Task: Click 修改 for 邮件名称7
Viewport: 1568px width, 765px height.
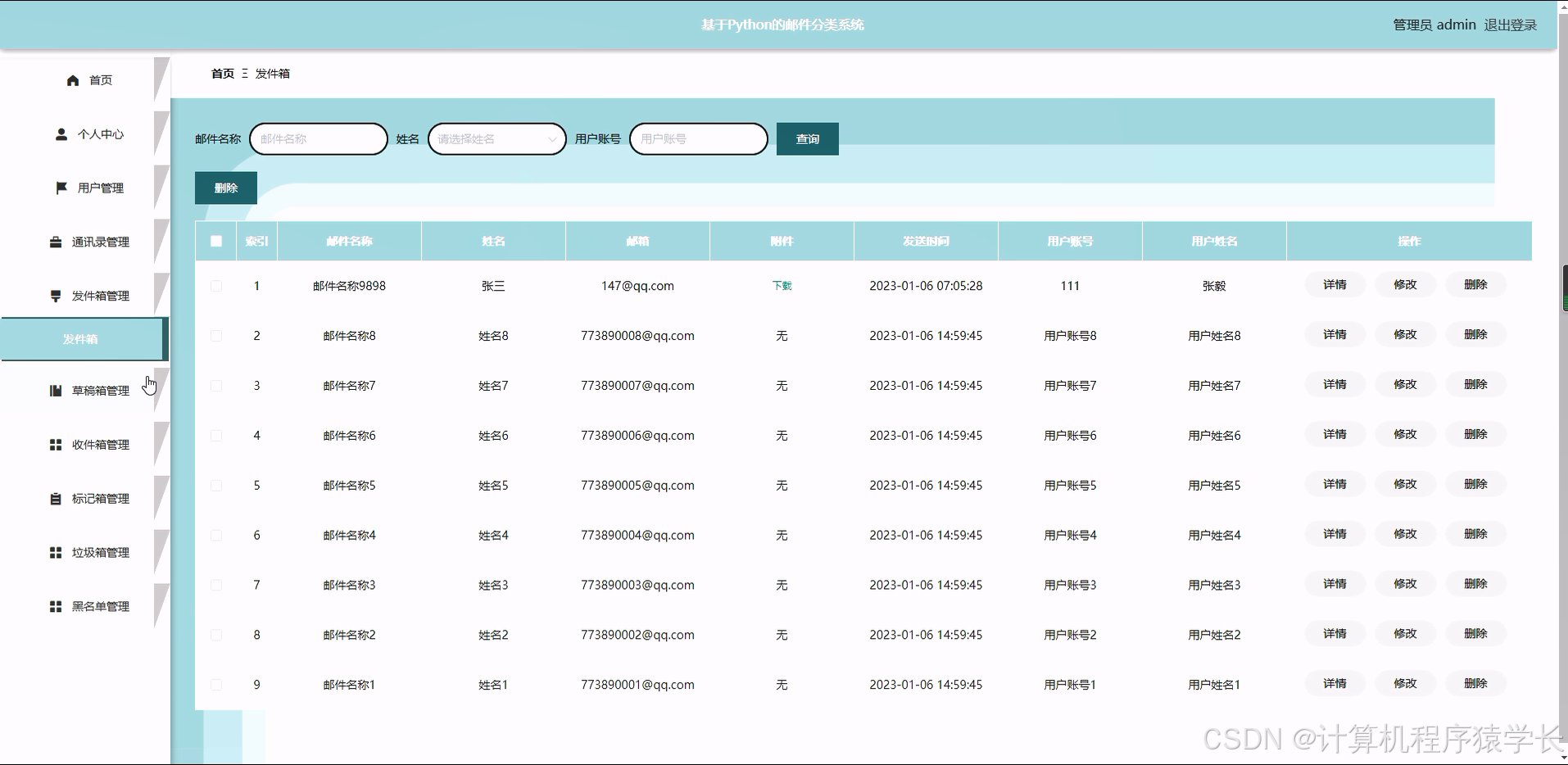Action: [1406, 385]
